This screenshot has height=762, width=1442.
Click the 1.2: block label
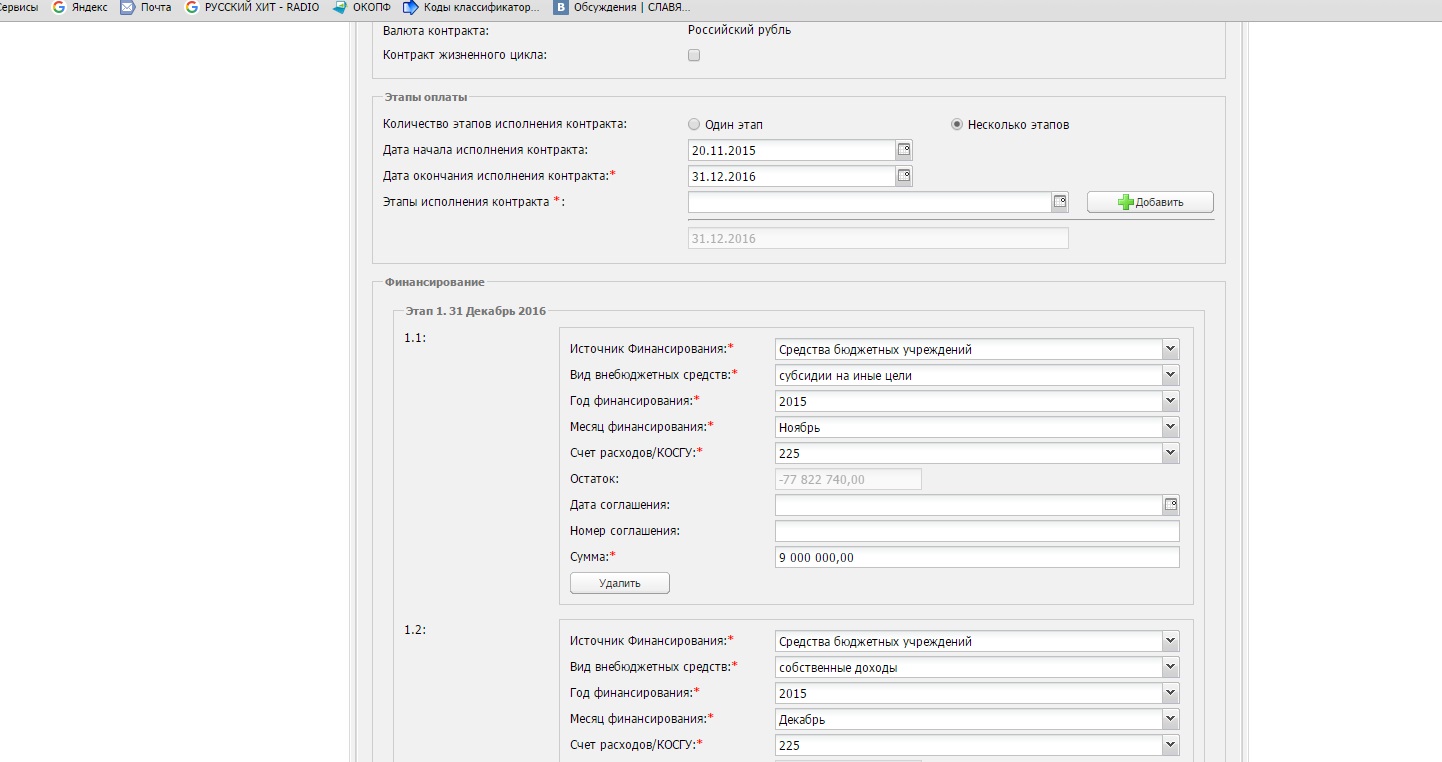tap(415, 630)
